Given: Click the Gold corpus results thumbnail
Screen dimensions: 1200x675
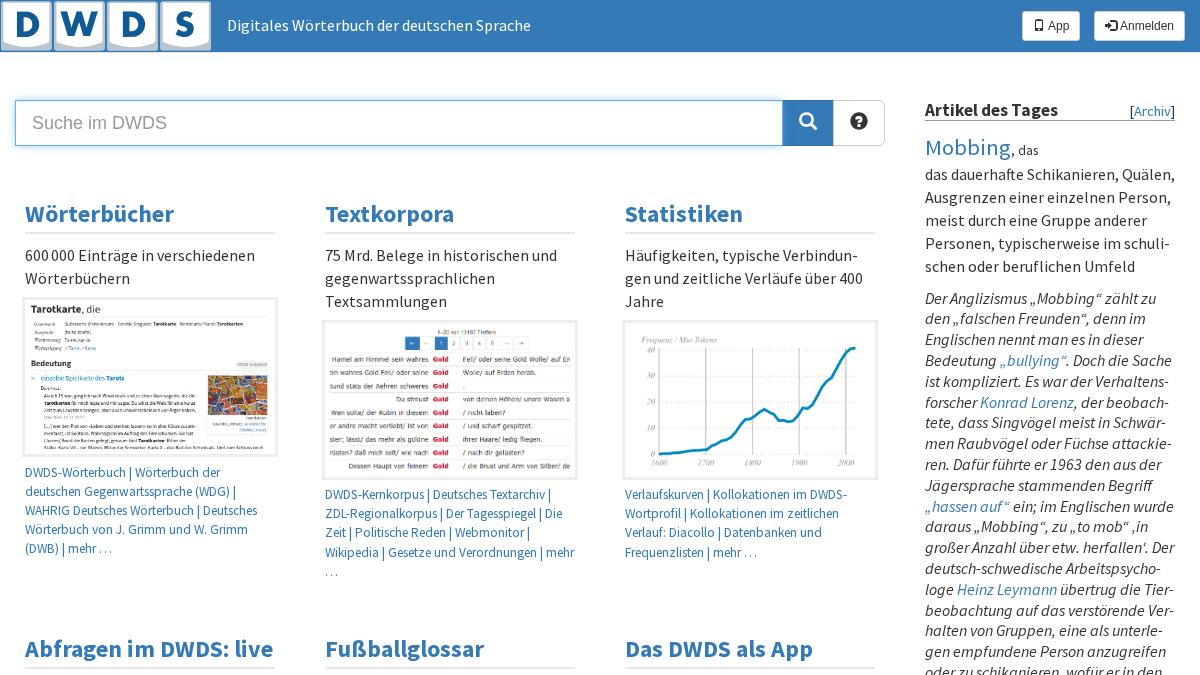Looking at the screenshot, I should 450,400.
